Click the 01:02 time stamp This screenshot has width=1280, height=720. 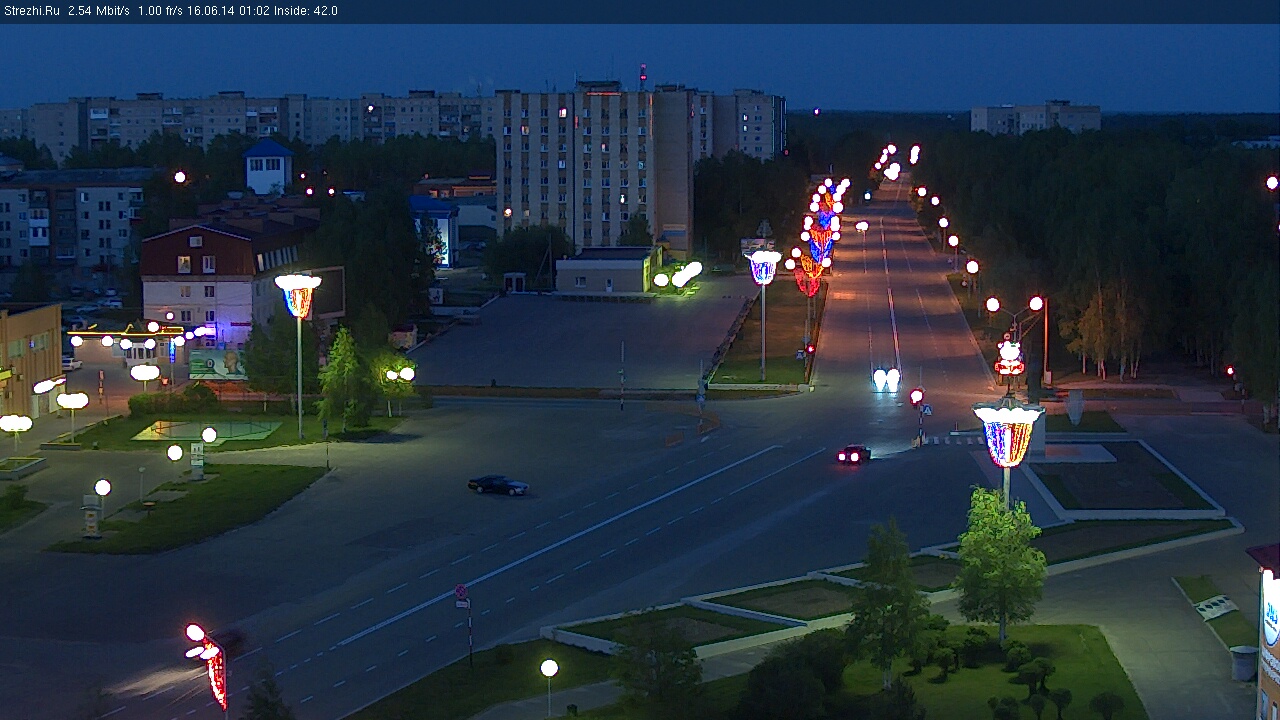pyautogui.click(x=254, y=11)
